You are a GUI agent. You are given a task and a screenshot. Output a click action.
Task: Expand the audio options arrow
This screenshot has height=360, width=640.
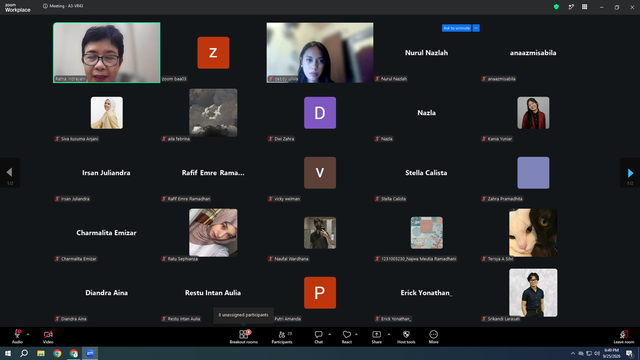click(28, 334)
